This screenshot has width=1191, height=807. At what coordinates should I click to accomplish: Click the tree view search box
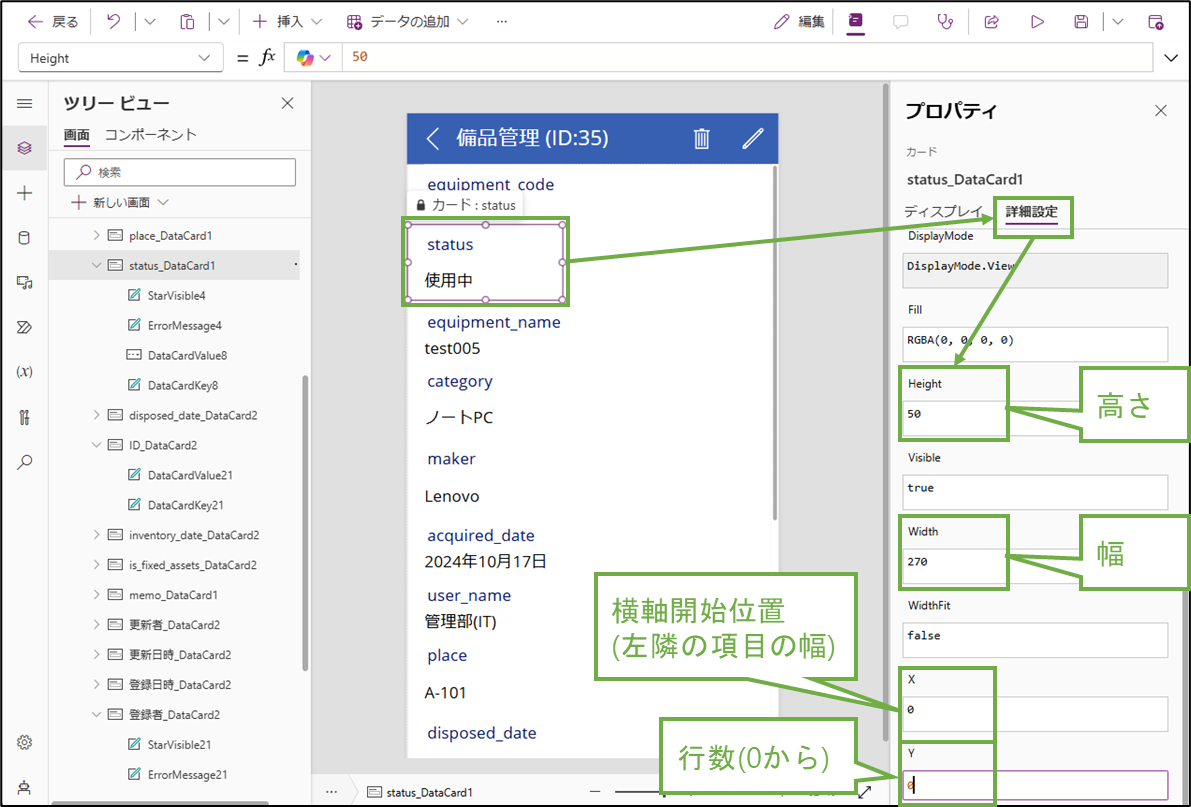[x=180, y=172]
